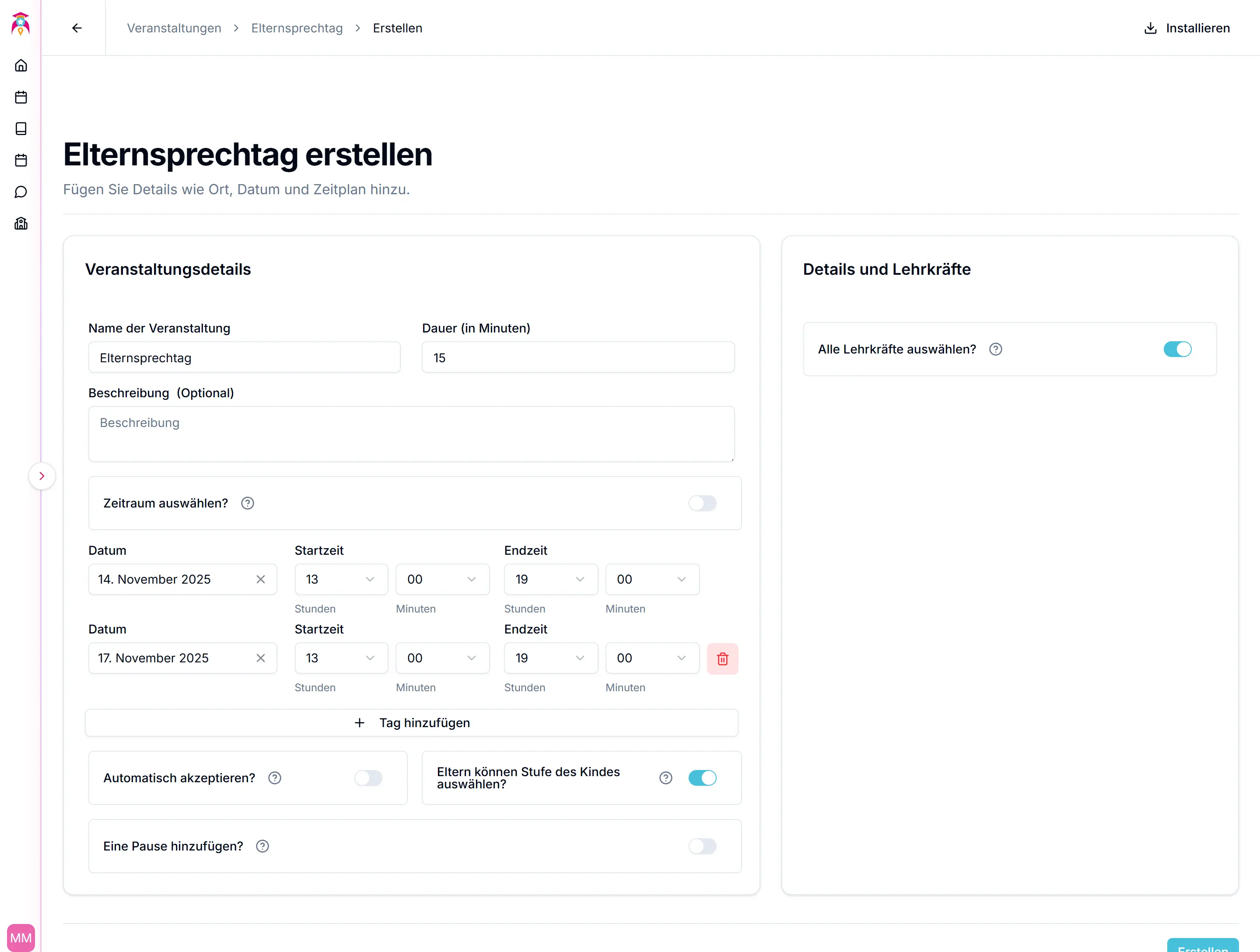
Task: Go to Elternsprechtag breadcrumb
Action: (x=297, y=28)
